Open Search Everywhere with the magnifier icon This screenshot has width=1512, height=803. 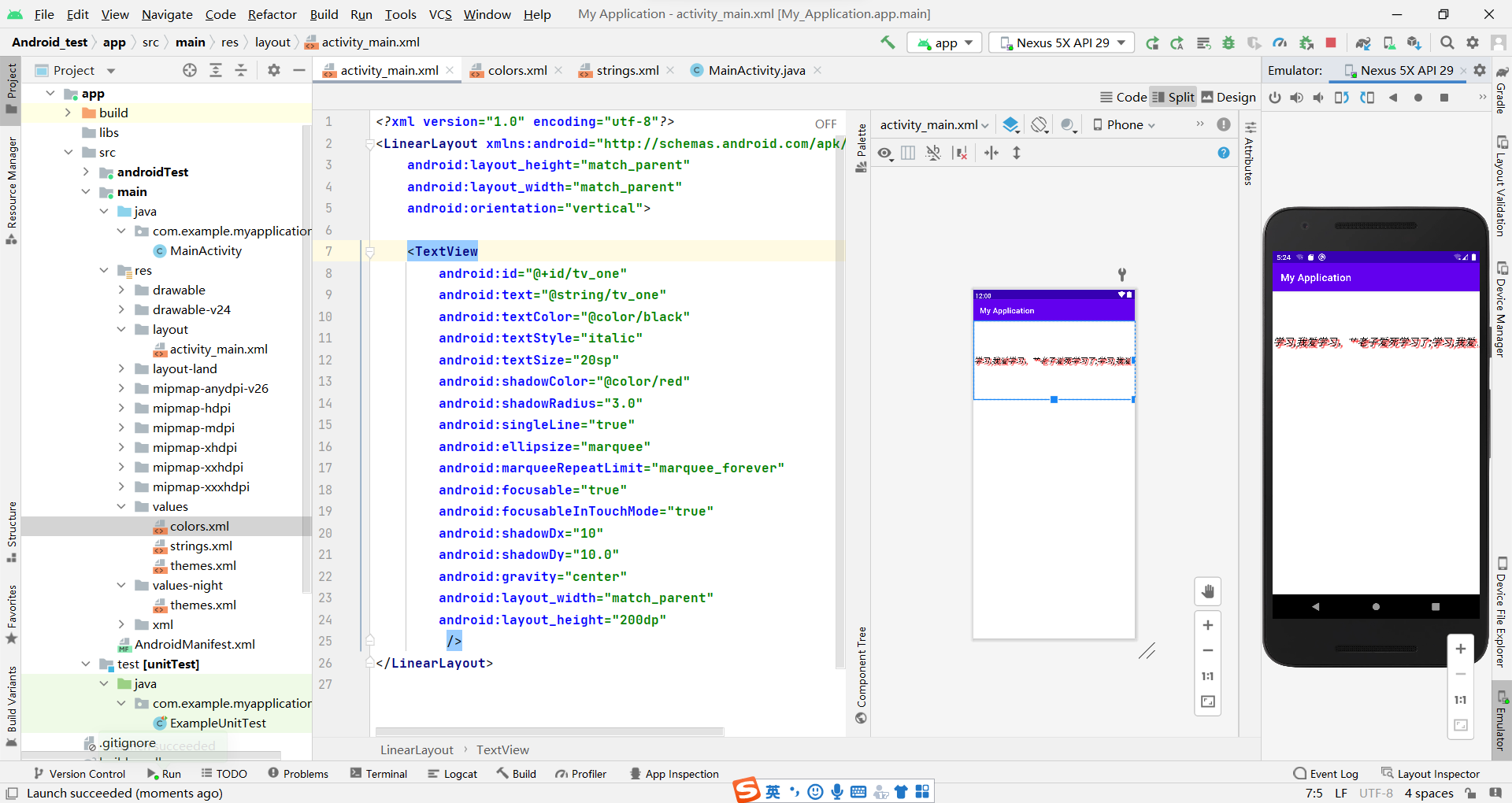click(1447, 43)
